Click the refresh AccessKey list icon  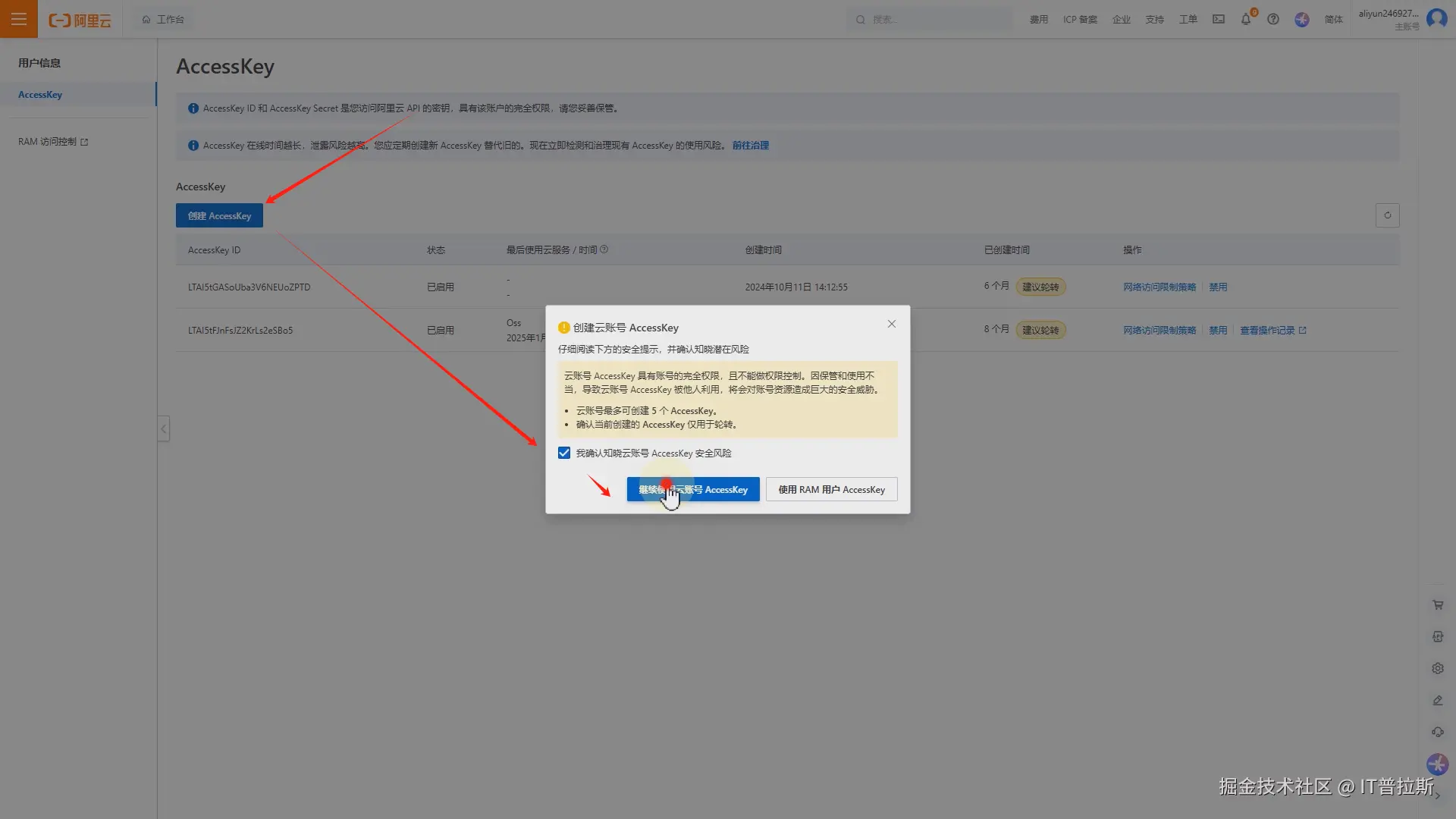pos(1387,215)
